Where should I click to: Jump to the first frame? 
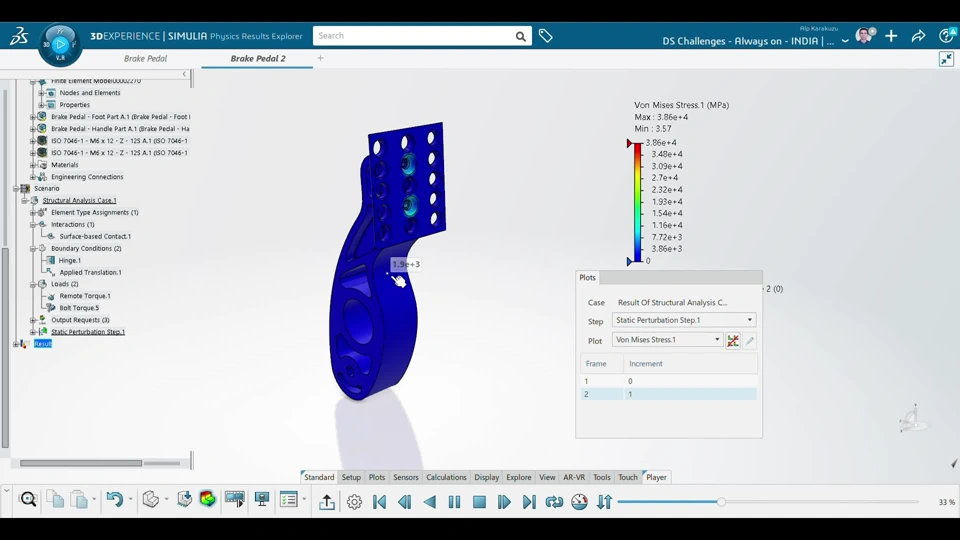380,502
